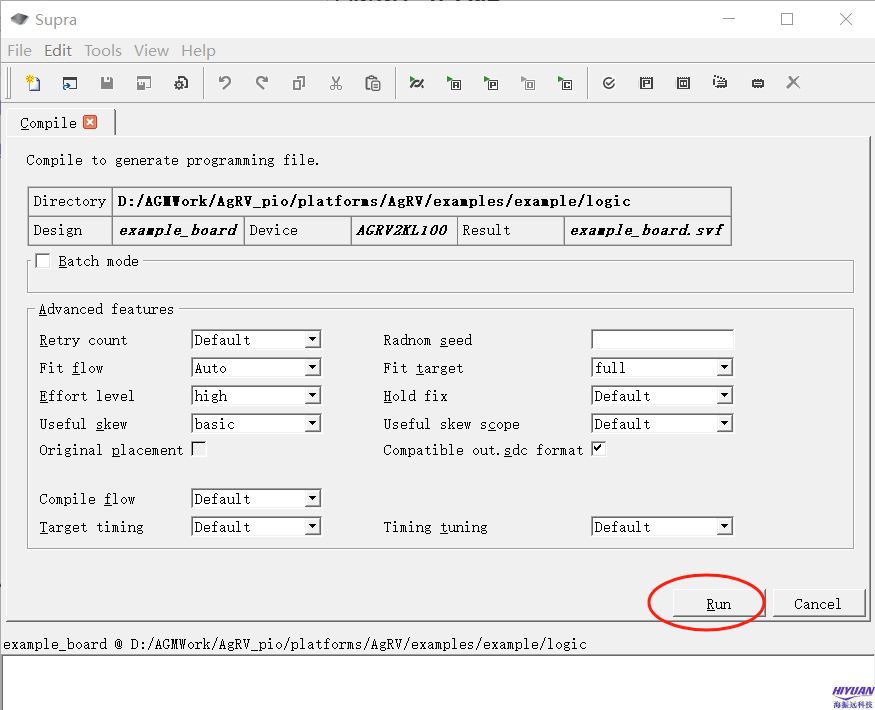Open the Timing tuning dropdown
The width and height of the screenshot is (875, 710).
tap(724, 527)
